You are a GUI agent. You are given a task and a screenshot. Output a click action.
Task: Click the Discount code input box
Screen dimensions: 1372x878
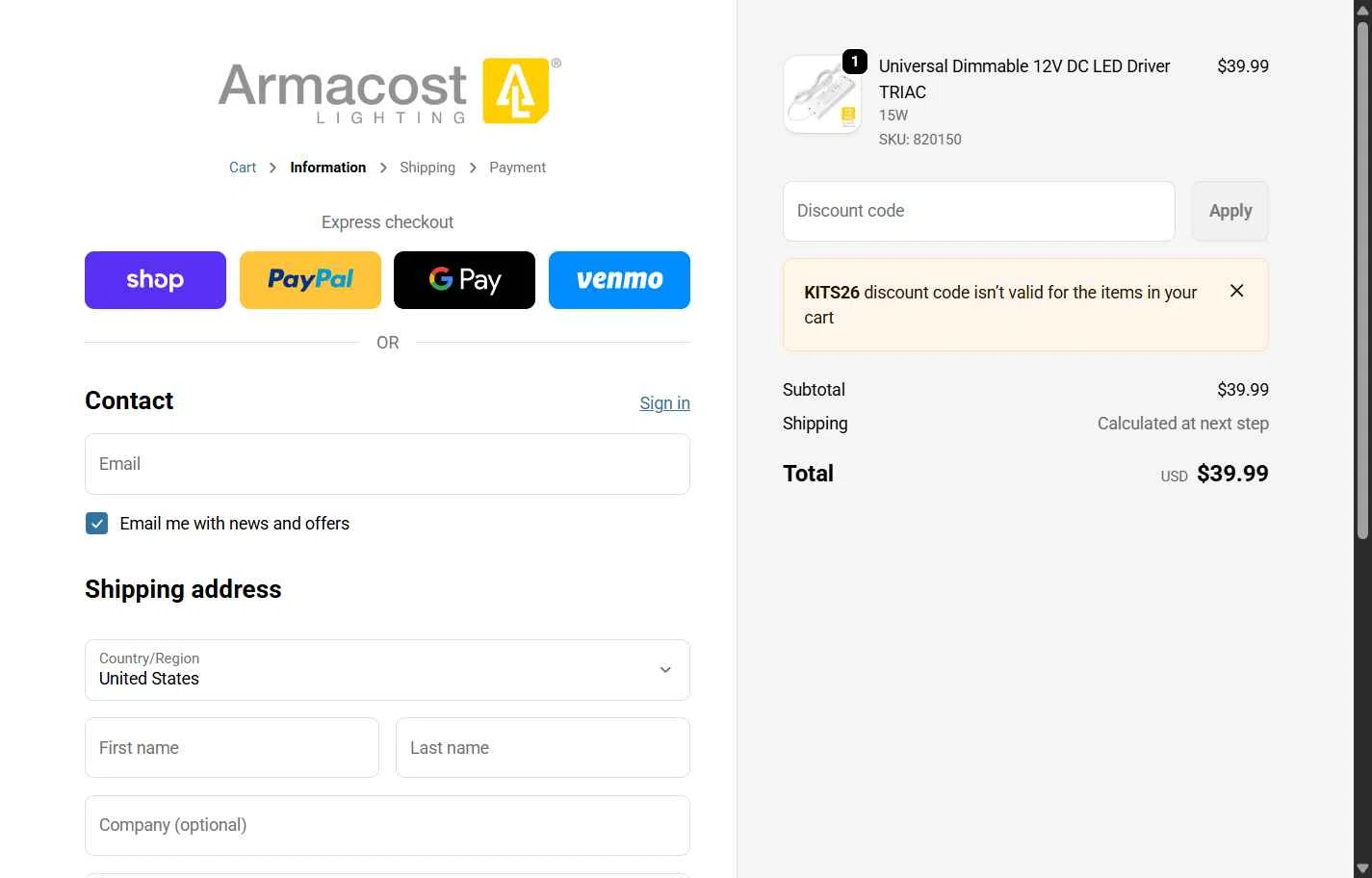point(979,211)
